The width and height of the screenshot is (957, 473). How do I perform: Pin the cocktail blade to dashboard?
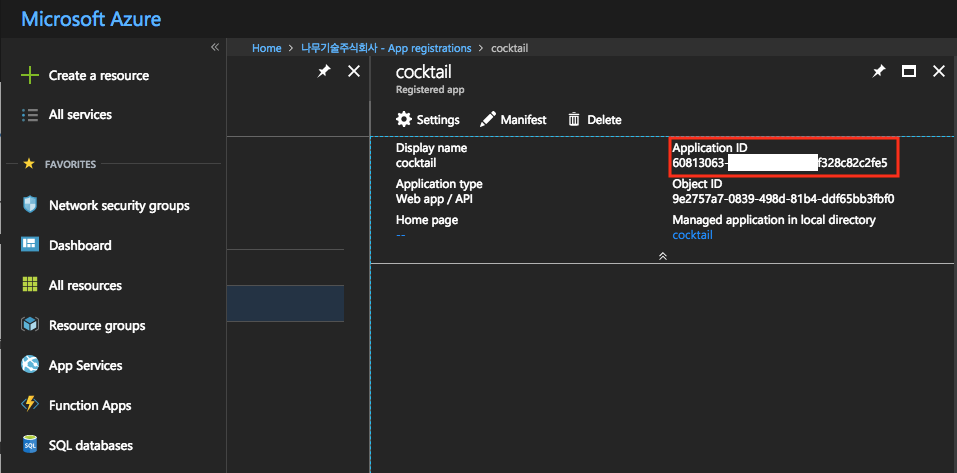pyautogui.click(x=879, y=71)
